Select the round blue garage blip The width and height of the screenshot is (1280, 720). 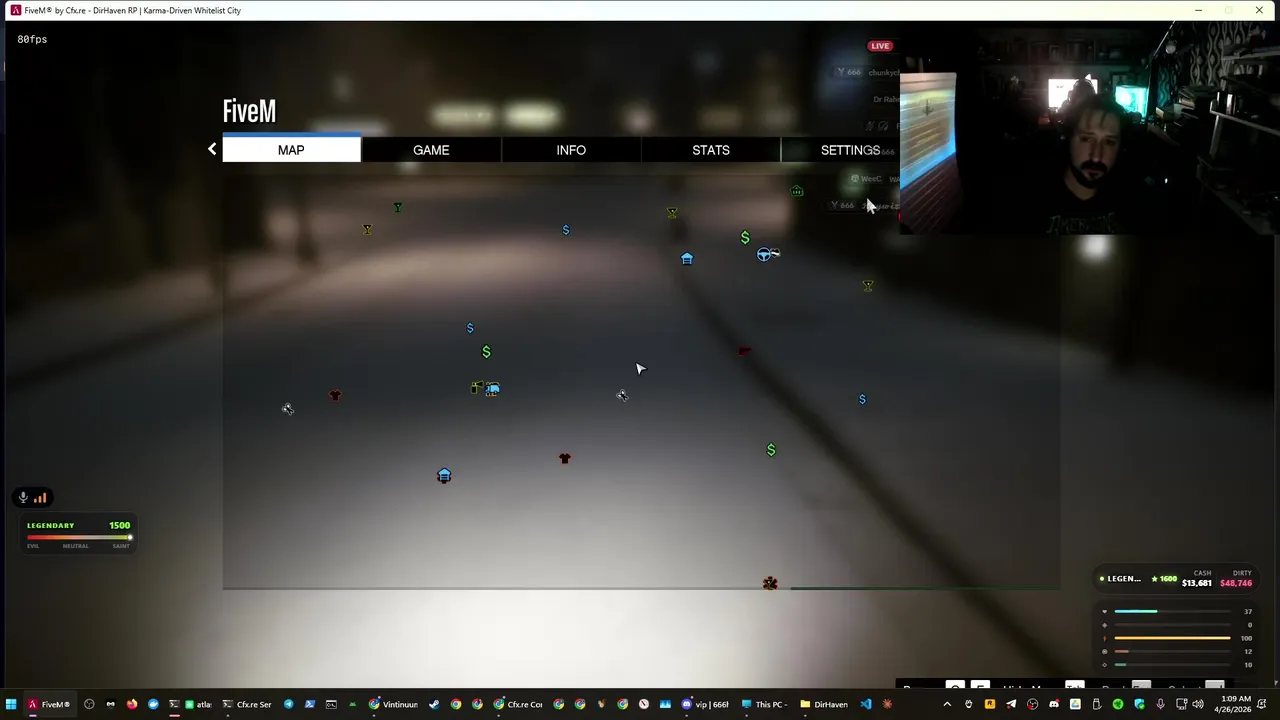click(x=444, y=475)
